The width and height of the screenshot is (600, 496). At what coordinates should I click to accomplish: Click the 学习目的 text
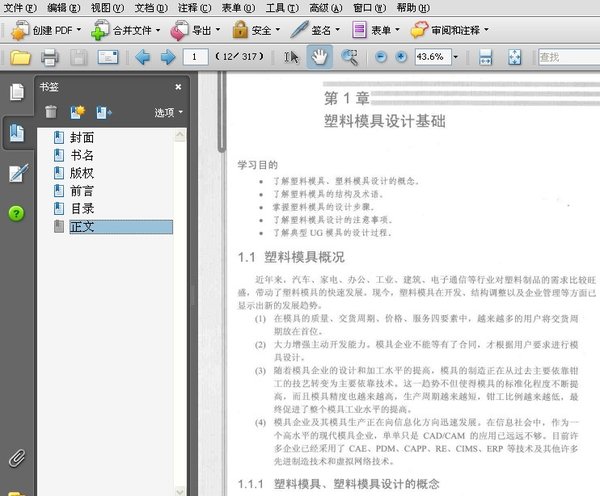[258, 165]
